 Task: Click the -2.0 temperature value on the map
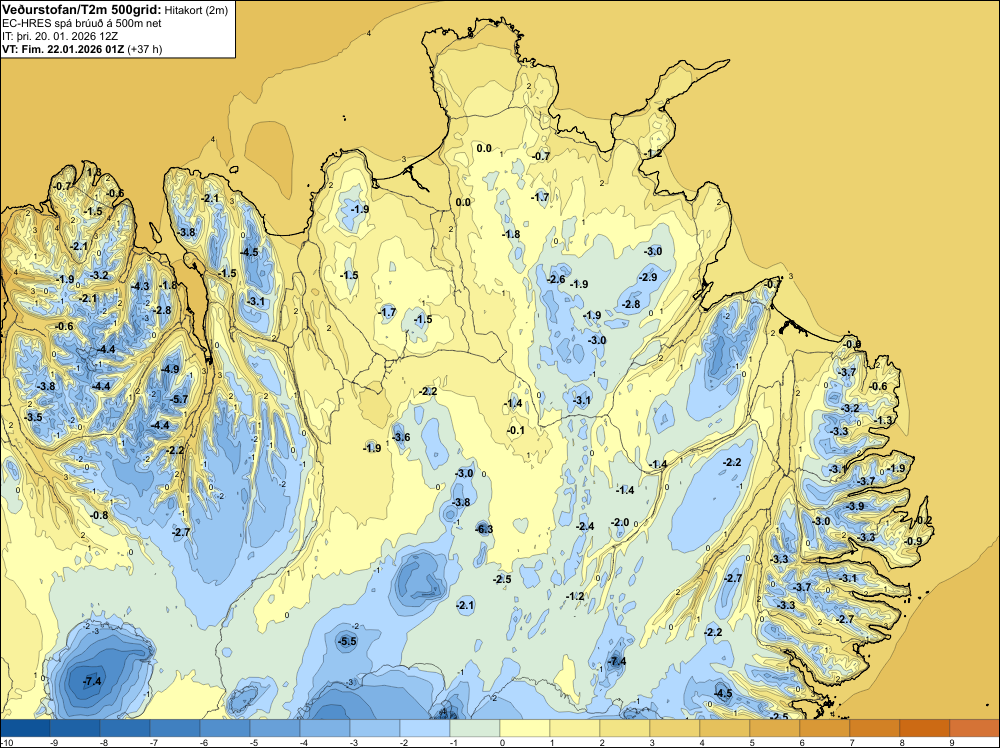pos(621,522)
